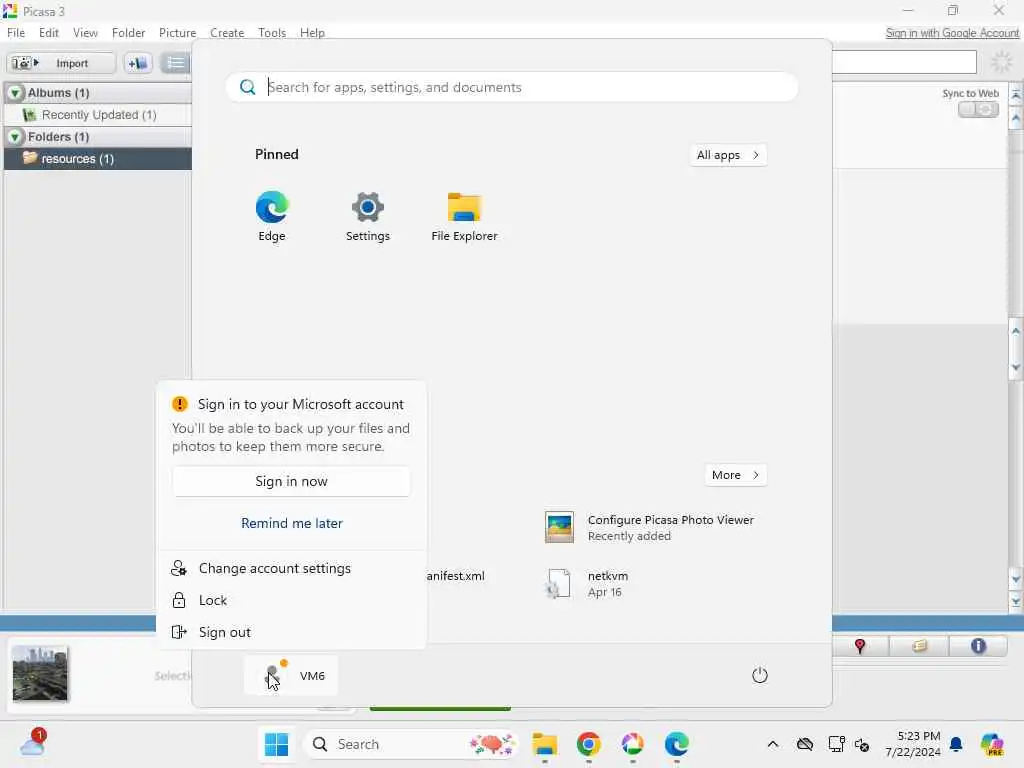Click Sign in with Google Account link

952,33
